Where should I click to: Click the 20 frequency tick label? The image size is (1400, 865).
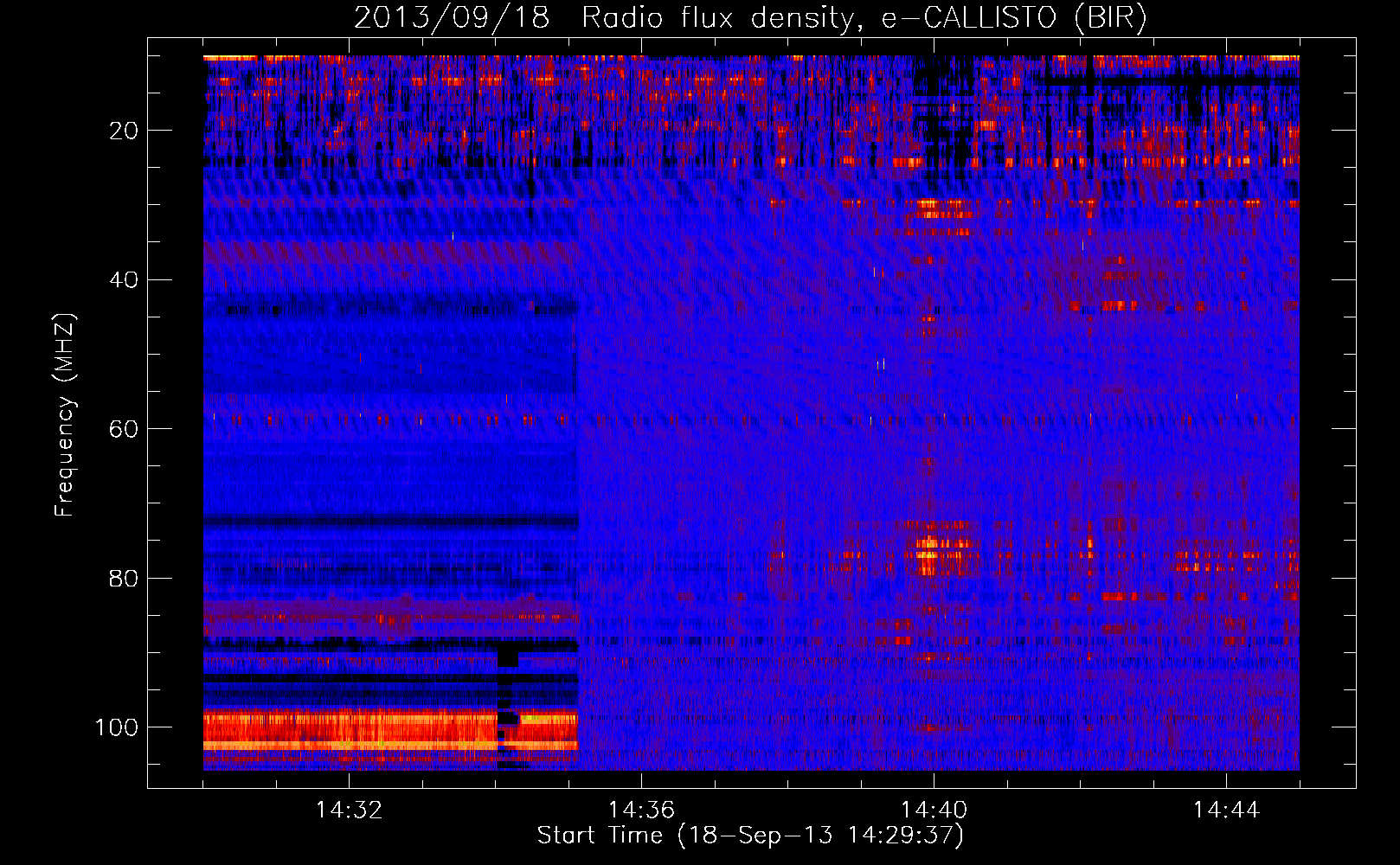125,131
